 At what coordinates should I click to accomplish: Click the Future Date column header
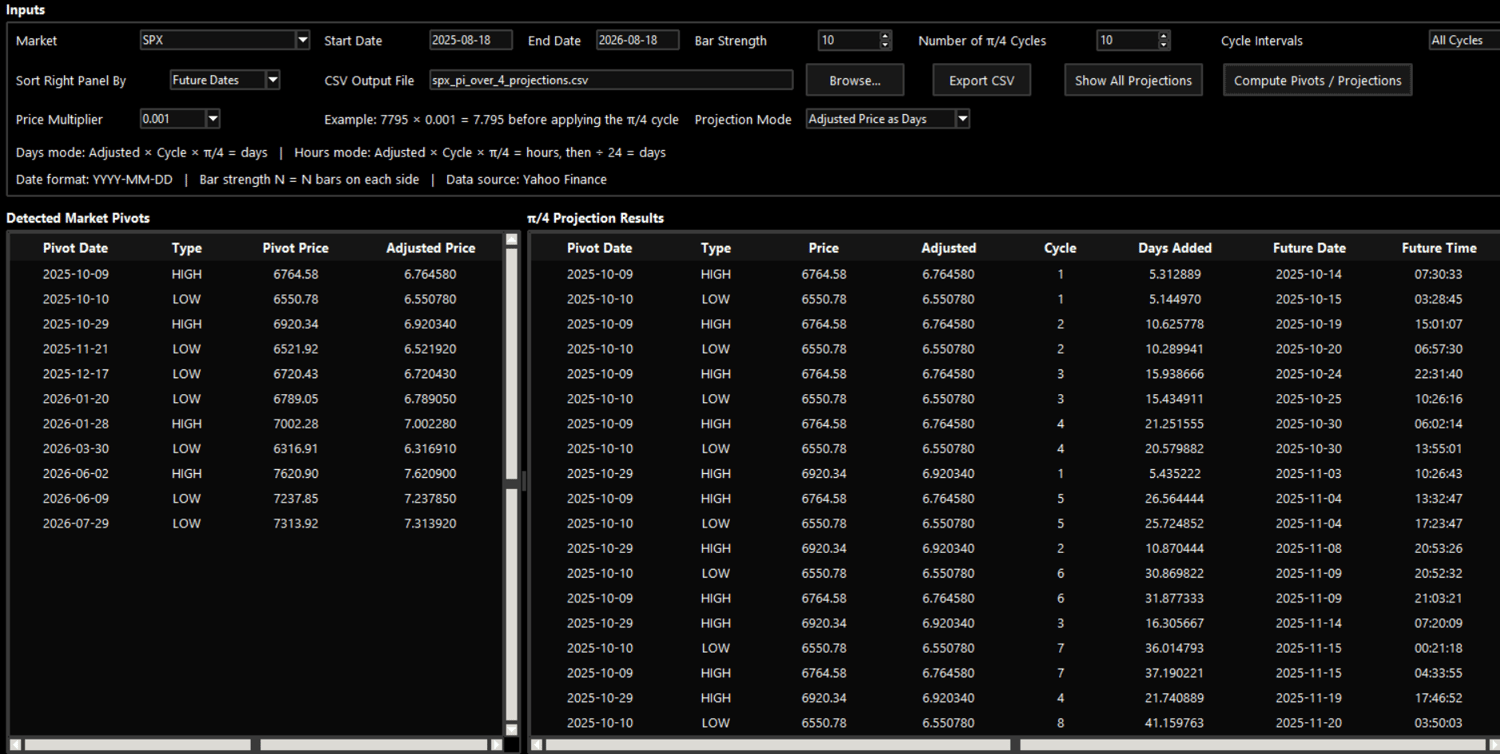pos(1309,248)
